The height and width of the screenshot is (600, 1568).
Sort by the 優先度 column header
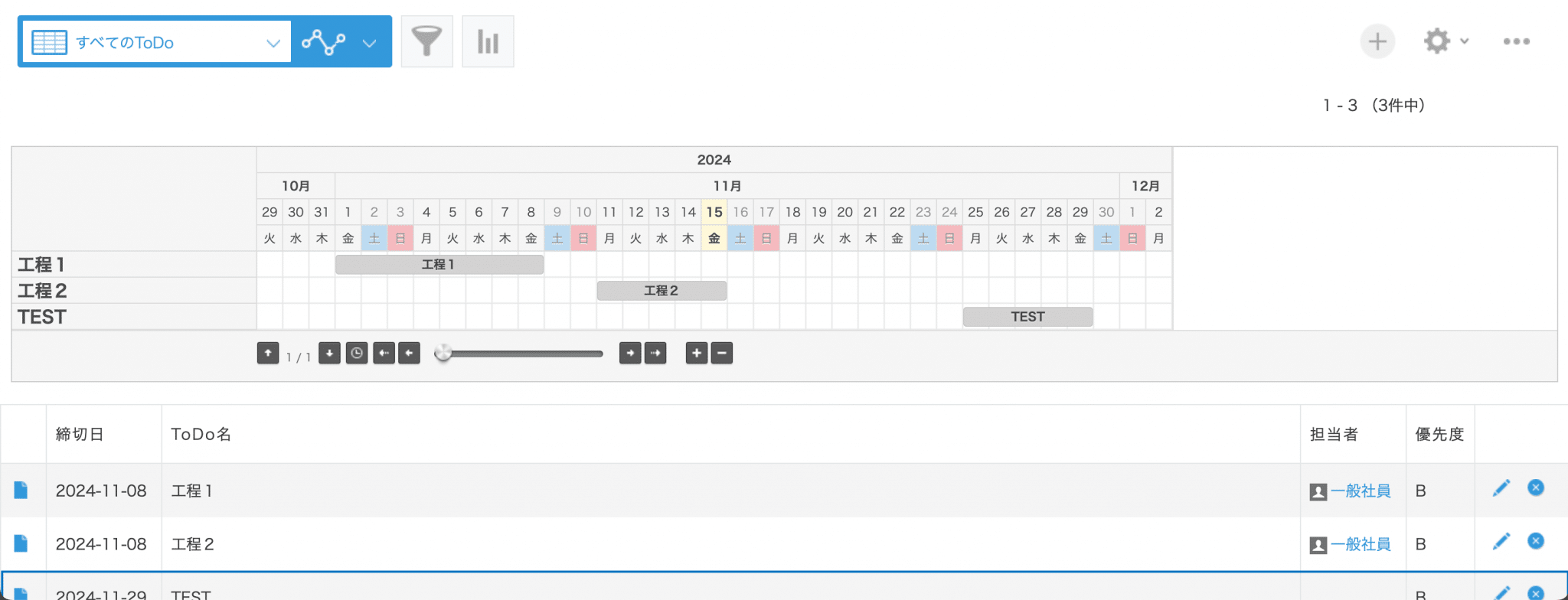(1439, 434)
